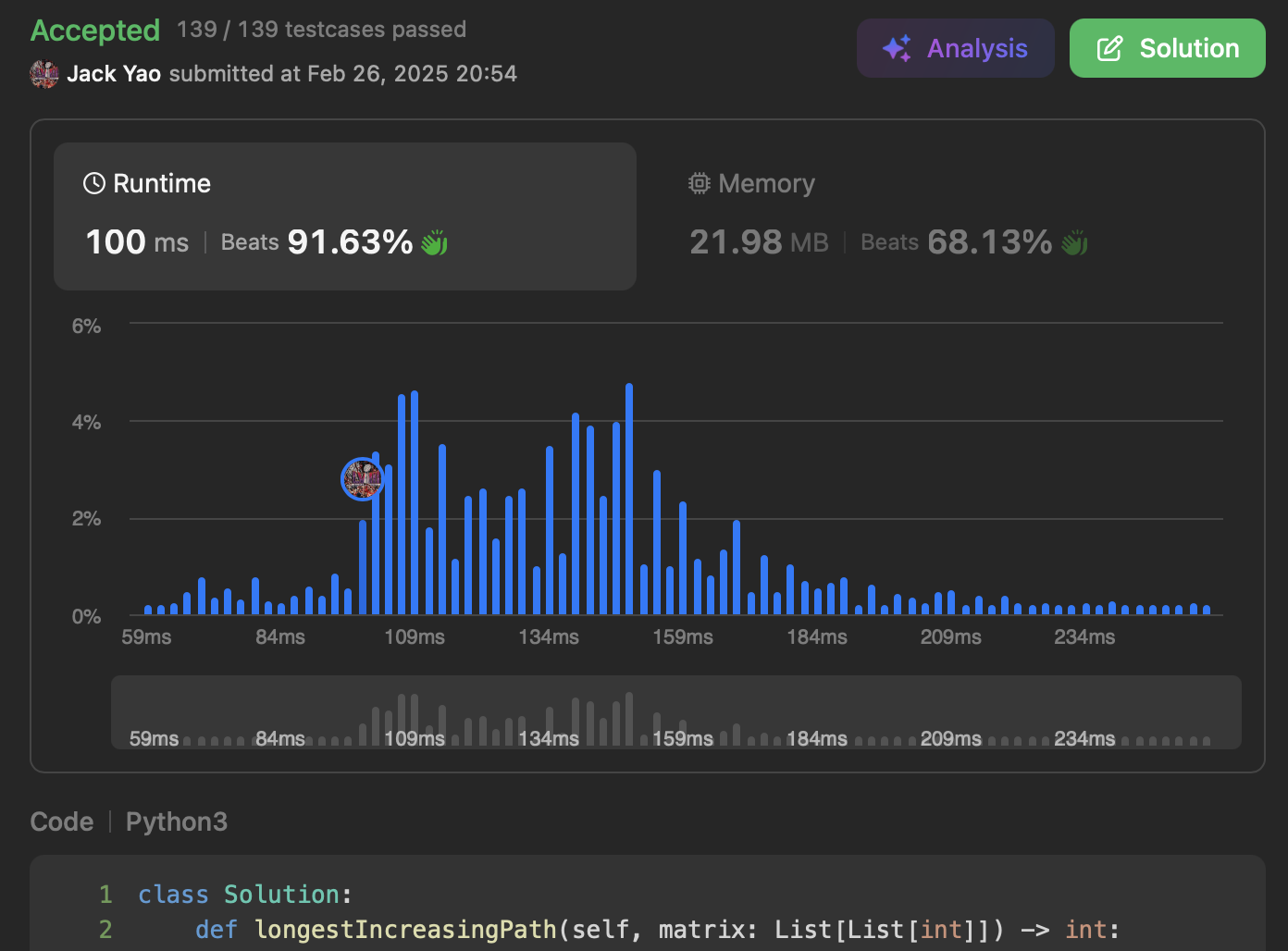Click the clock icon beside Runtime
The width and height of the screenshot is (1288, 951).
[x=93, y=183]
